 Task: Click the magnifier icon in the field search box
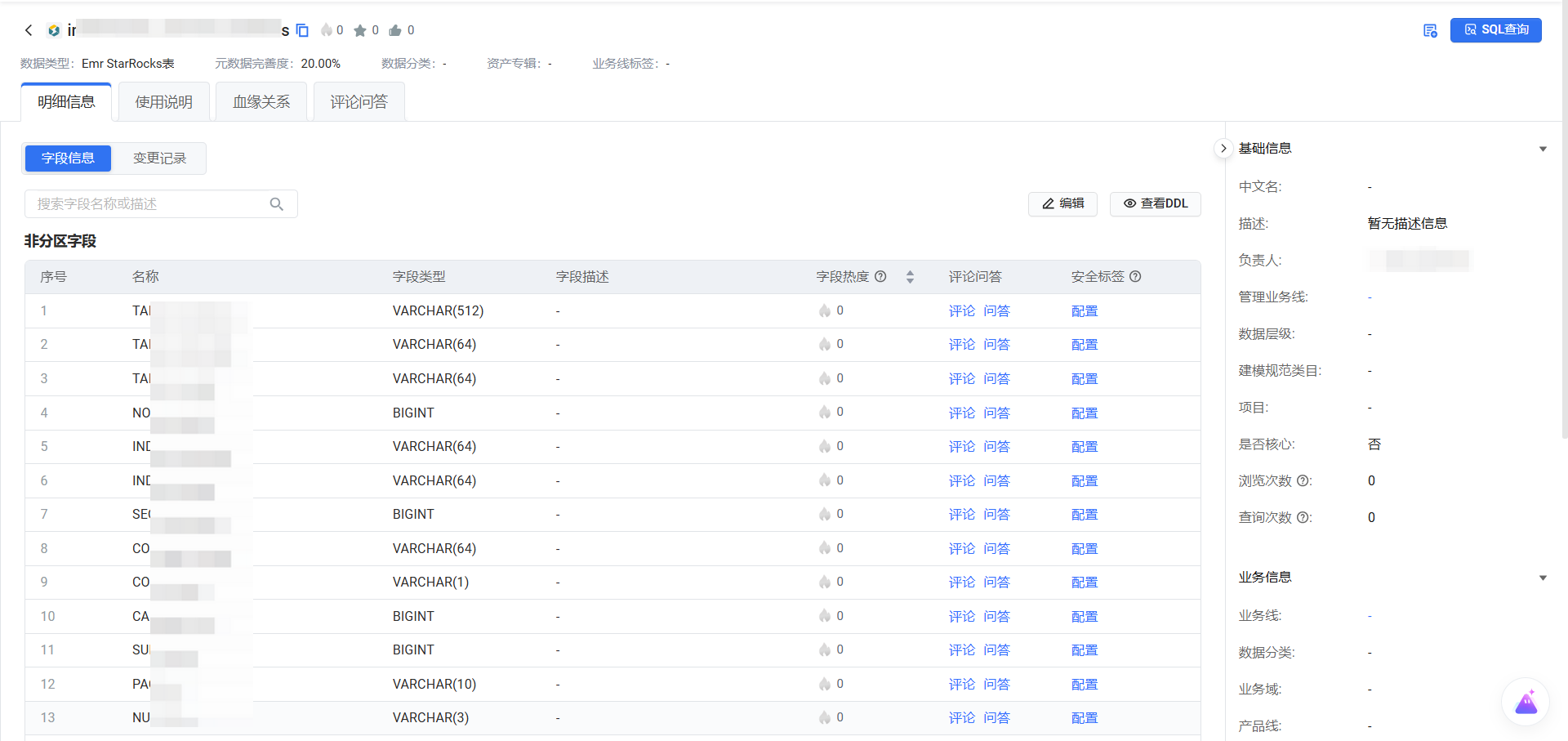277,204
